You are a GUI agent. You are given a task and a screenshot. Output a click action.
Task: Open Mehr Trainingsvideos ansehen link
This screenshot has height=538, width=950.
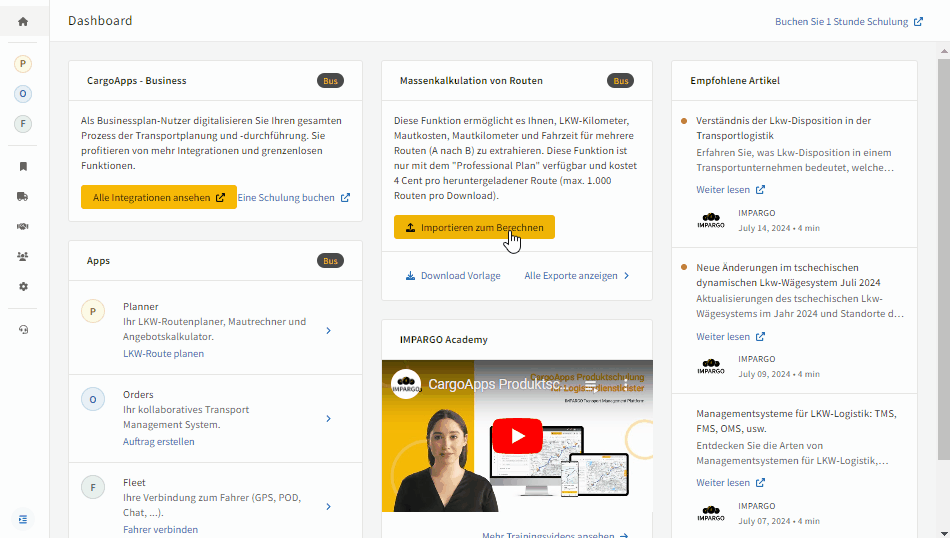pos(555,534)
